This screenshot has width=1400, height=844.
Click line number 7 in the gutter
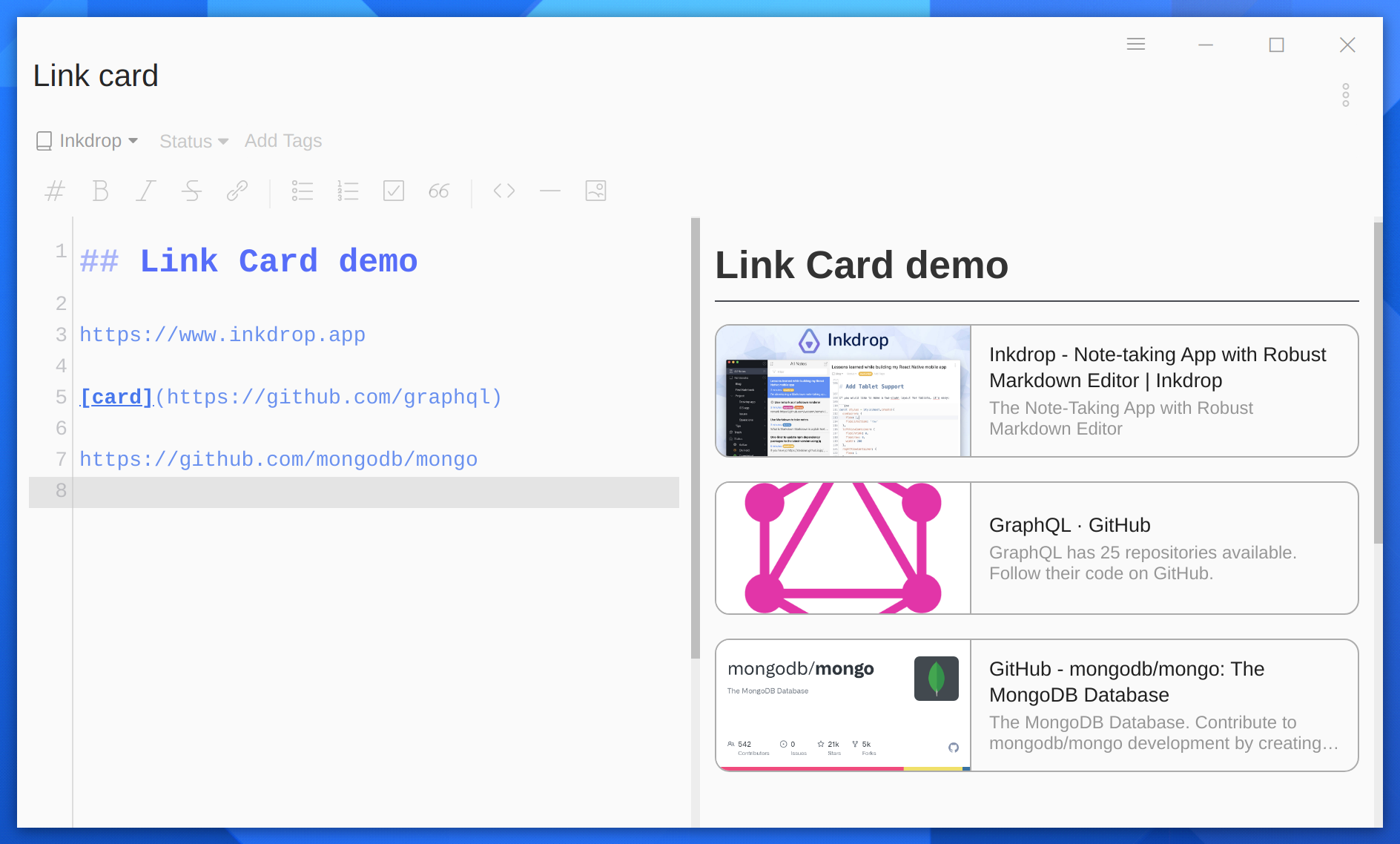click(61, 460)
